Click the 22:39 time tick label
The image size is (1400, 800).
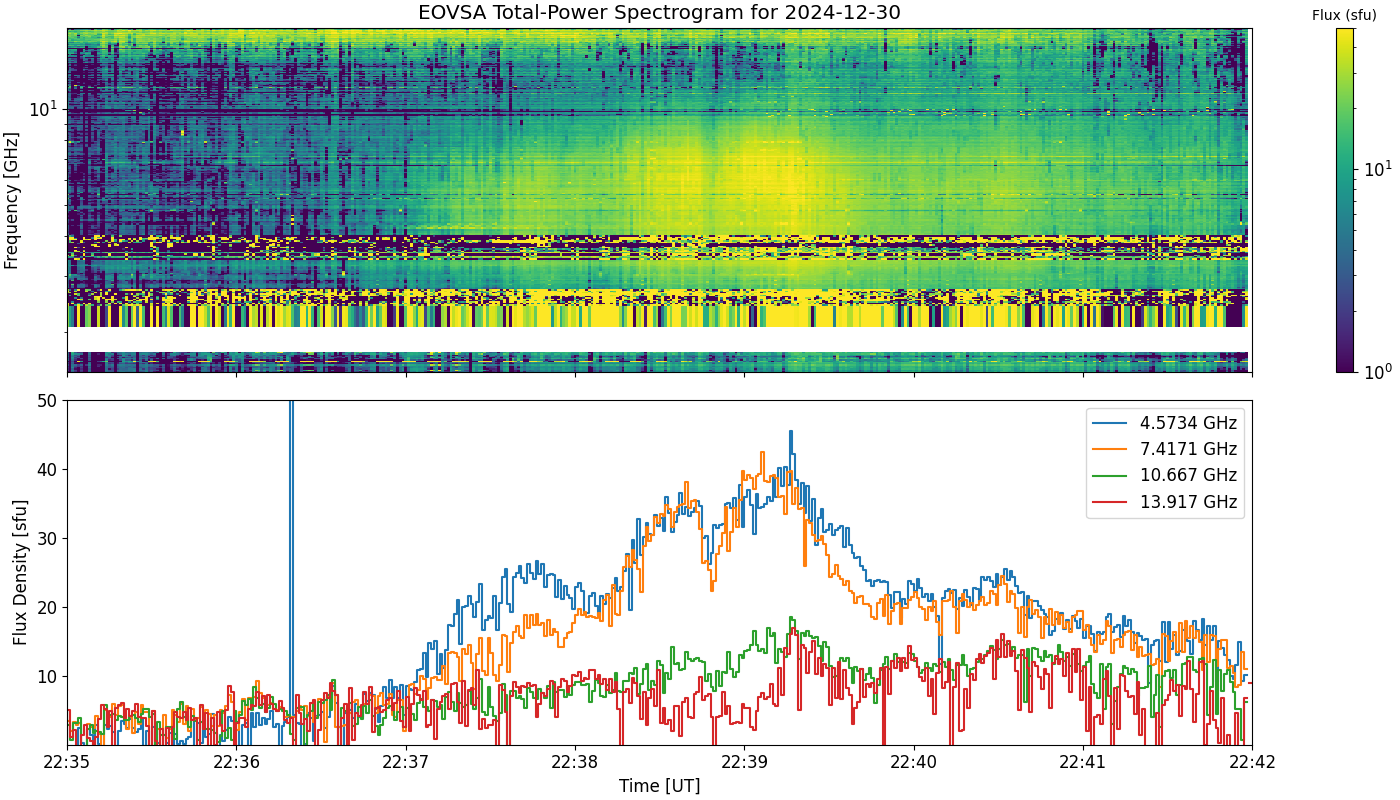[744, 762]
